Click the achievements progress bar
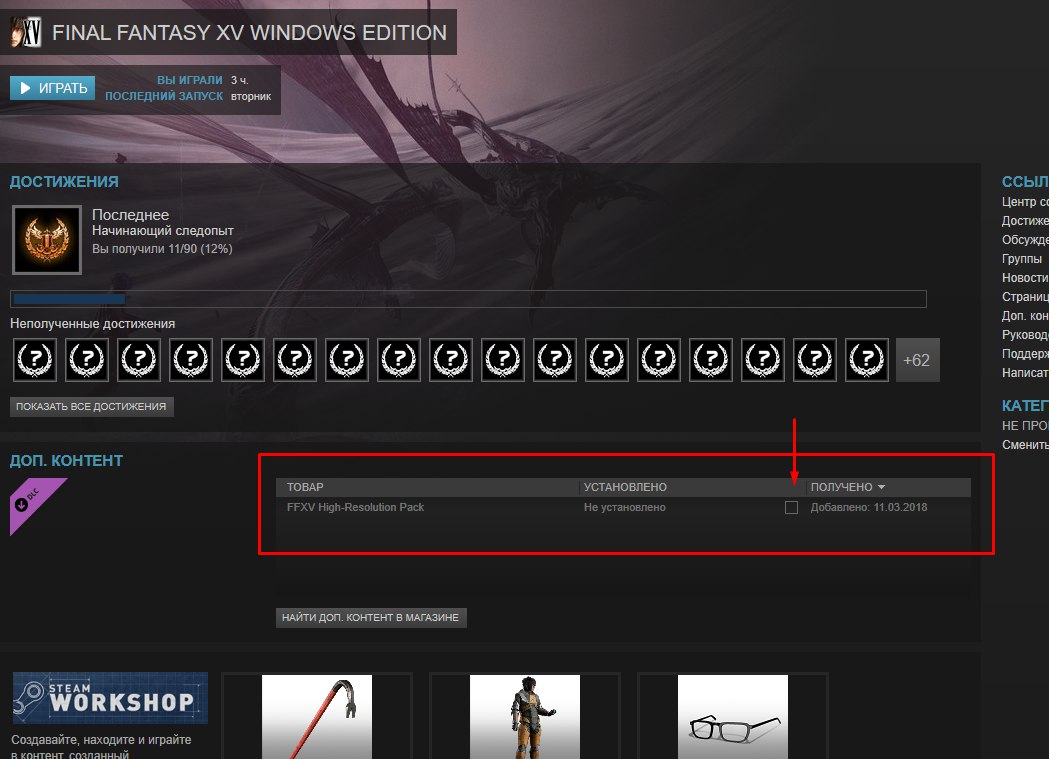The height and width of the screenshot is (759, 1049). tap(468, 299)
